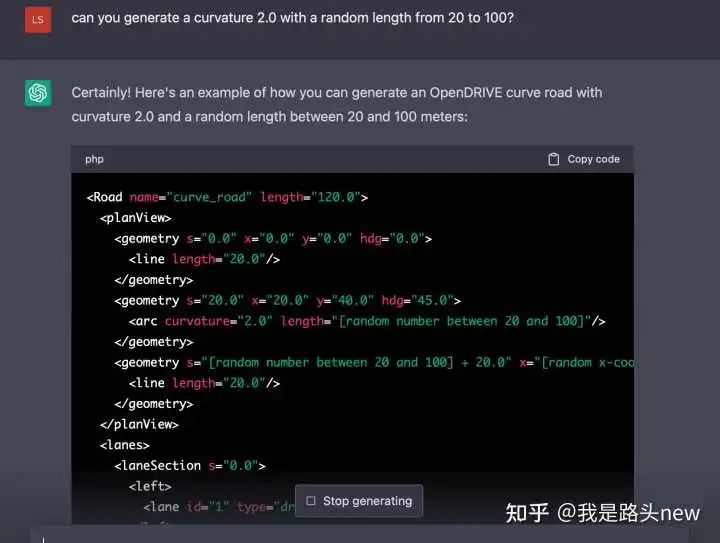Click the arc curvature="2.0" code line
Image resolution: width=720 pixels, height=543 pixels.
pyautogui.click(x=367, y=321)
